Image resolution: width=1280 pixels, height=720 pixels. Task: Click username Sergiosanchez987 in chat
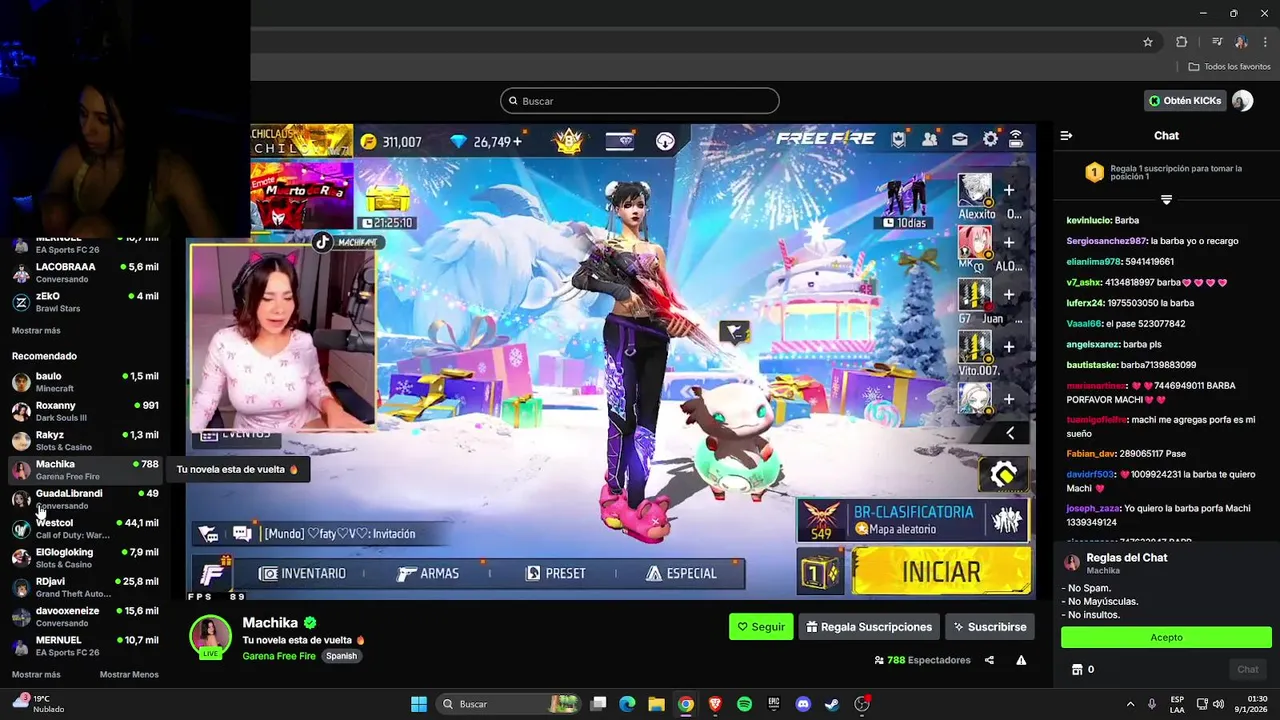(1106, 241)
